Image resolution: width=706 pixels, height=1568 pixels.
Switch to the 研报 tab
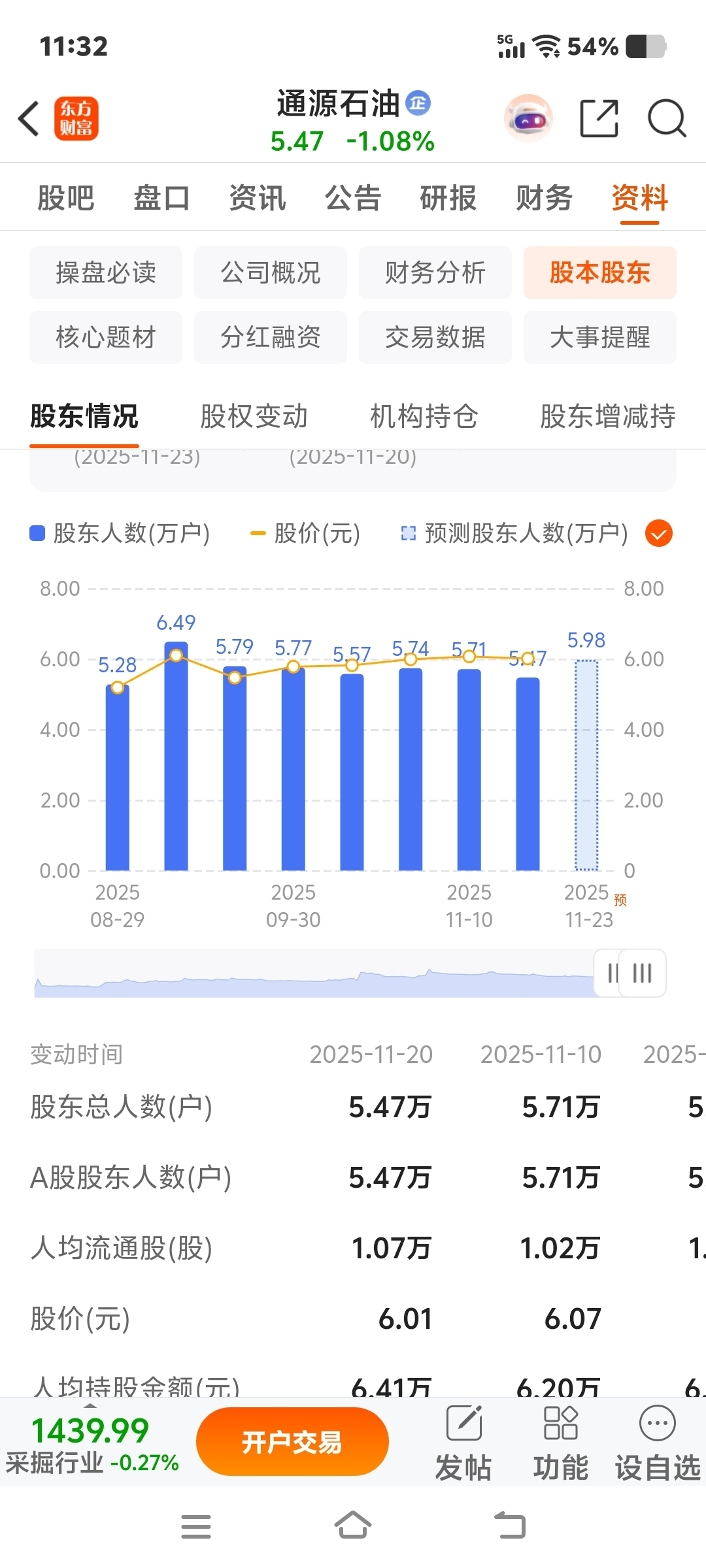pyautogui.click(x=448, y=198)
